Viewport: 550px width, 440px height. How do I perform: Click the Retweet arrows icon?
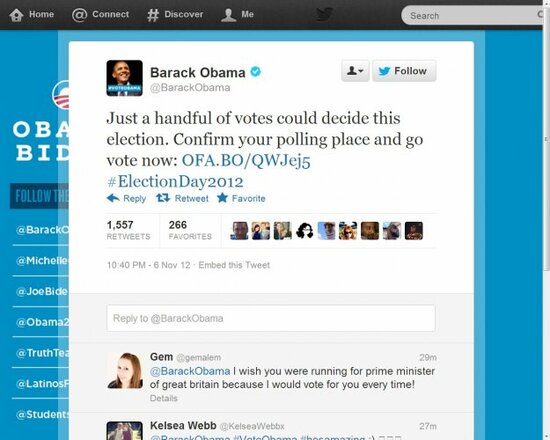pyautogui.click(x=163, y=198)
